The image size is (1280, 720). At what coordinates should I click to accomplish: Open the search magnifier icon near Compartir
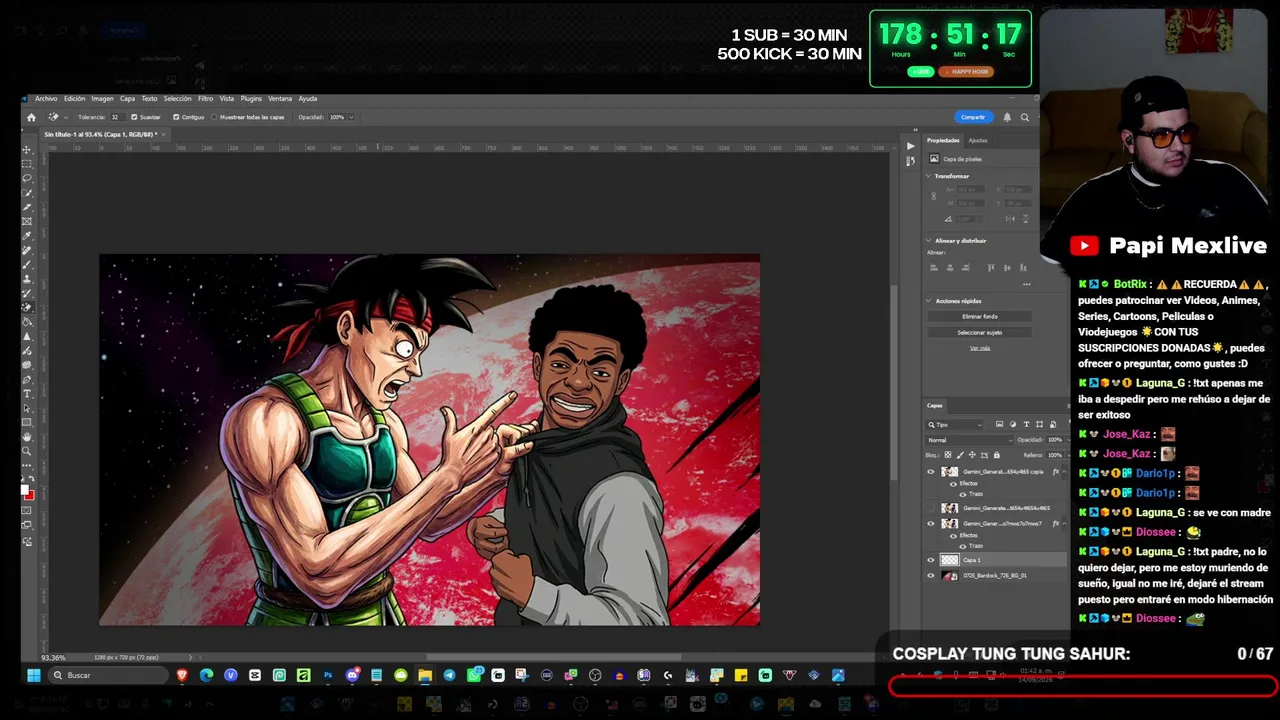[1025, 117]
